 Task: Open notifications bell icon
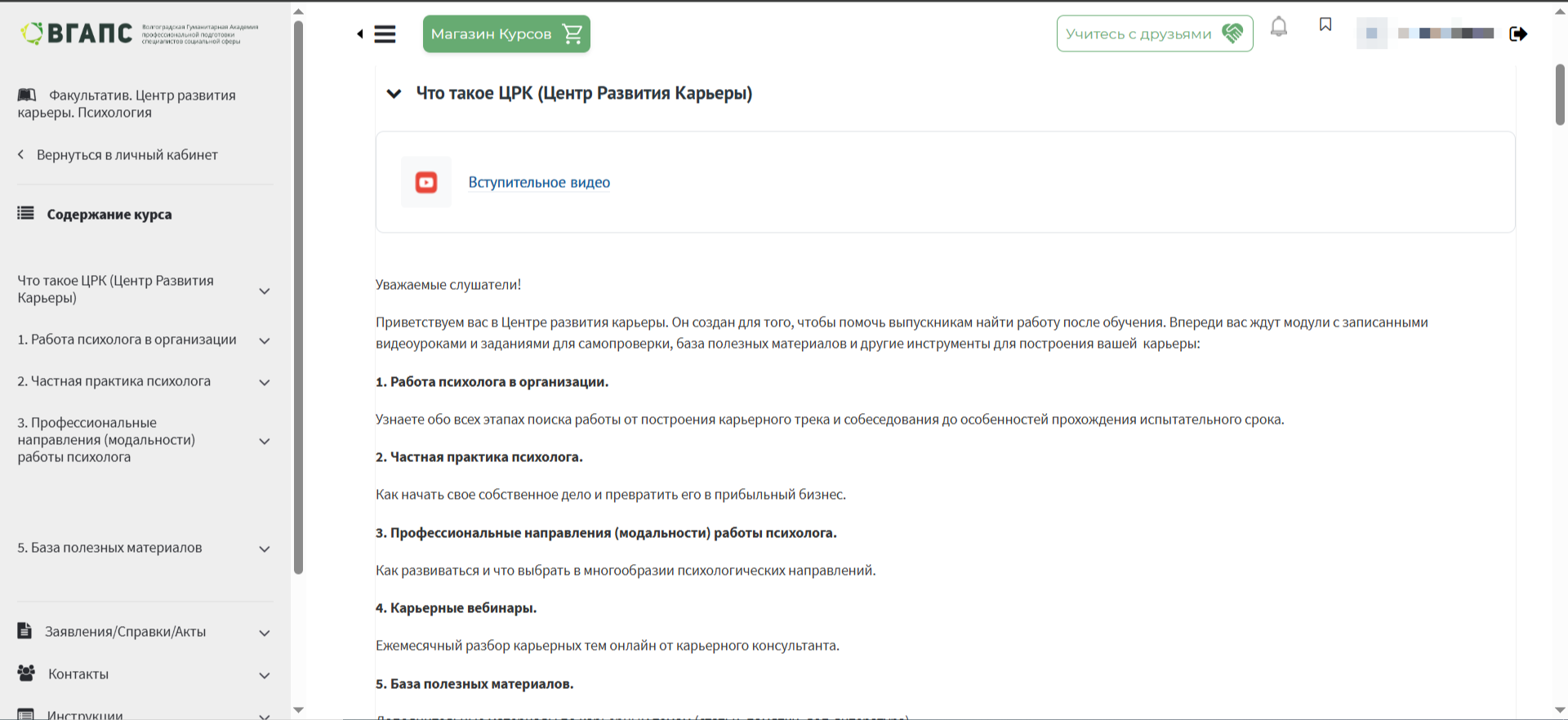coord(1279,28)
